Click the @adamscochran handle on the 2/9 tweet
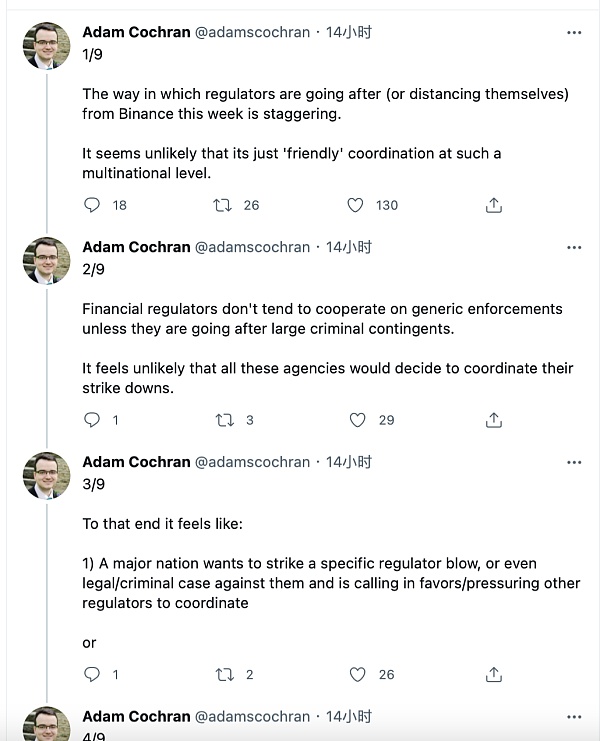The width and height of the screenshot is (600, 741). click(x=252, y=247)
